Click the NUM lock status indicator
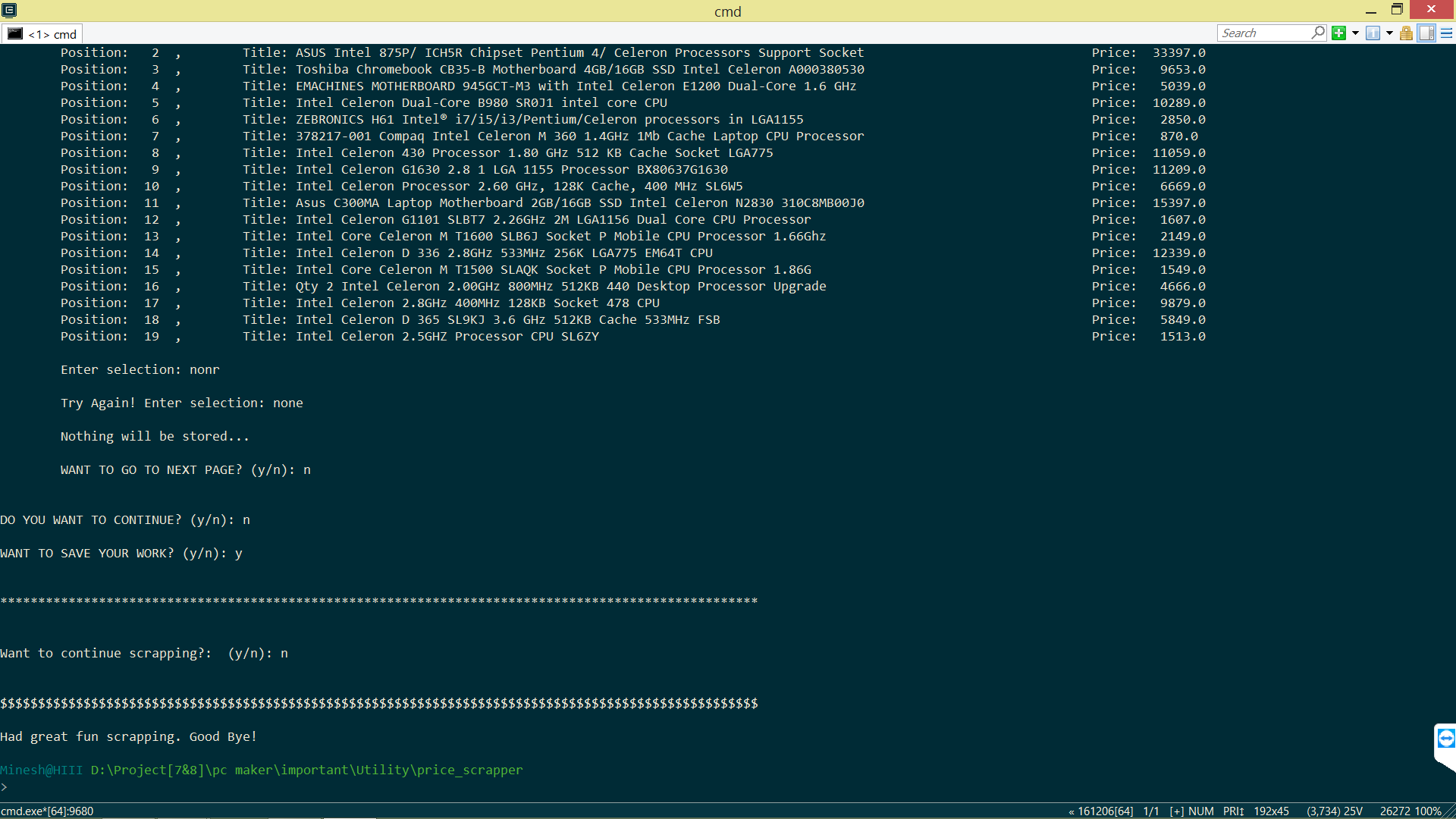This screenshot has width=1456, height=819. (x=1201, y=811)
